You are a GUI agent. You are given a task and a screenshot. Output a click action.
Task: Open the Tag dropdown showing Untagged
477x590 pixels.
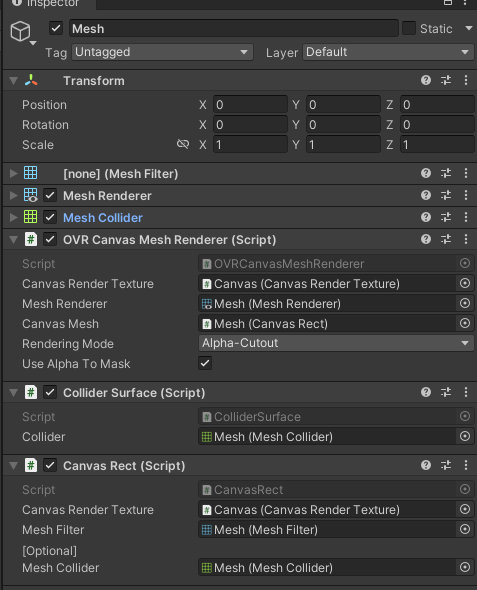coord(162,52)
